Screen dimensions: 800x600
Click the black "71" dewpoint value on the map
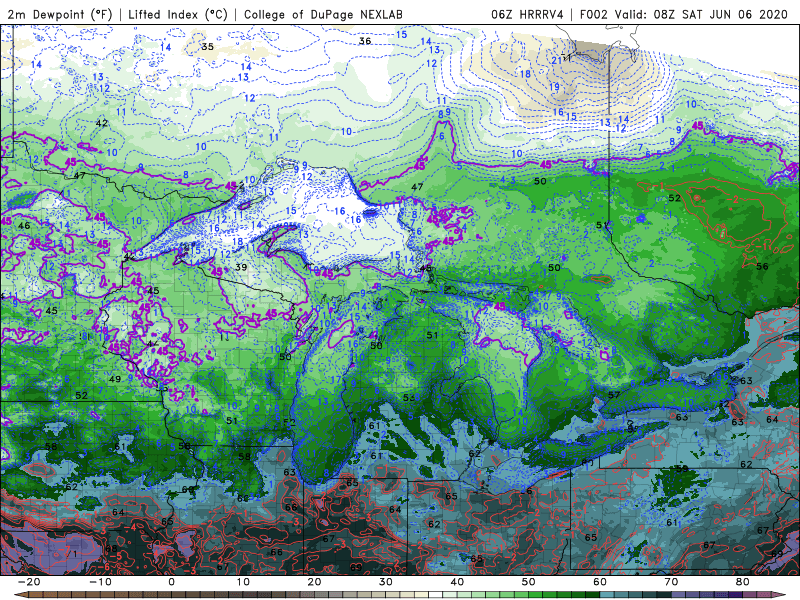[x=71, y=554]
